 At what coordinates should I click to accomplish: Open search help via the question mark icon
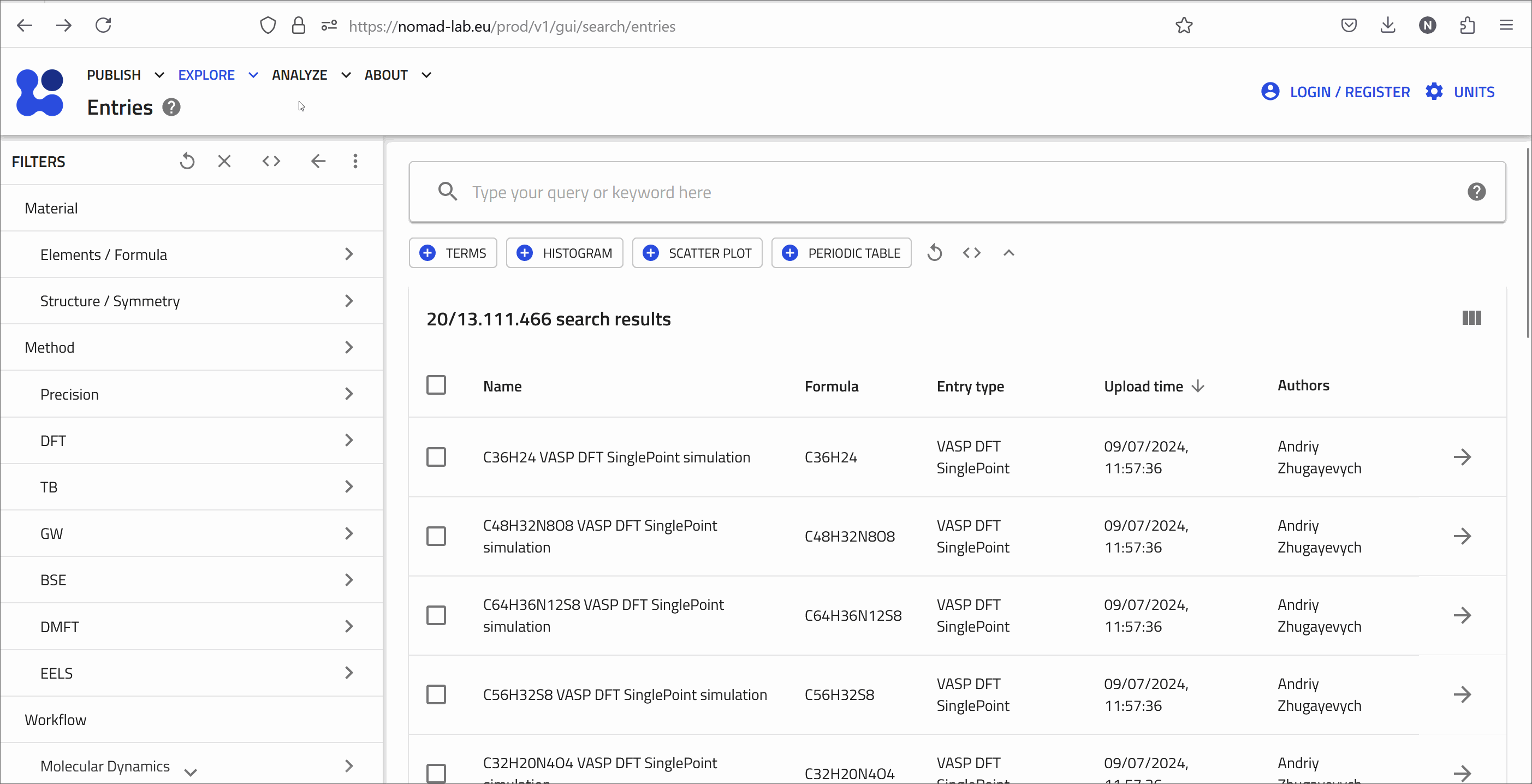tap(1477, 192)
